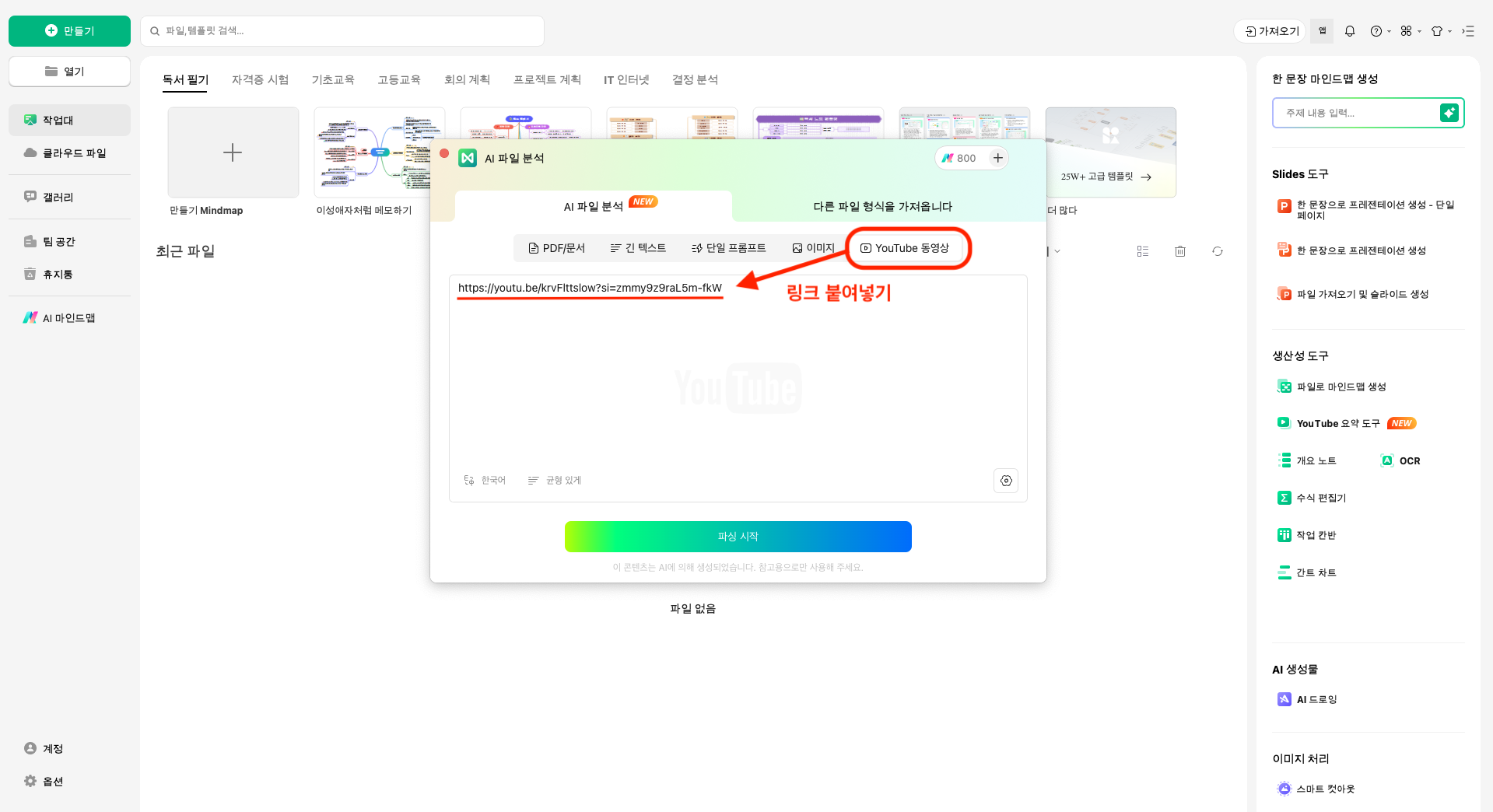
Task: Select the 스마트 컷아웃 smart cutout tool
Action: pyautogui.click(x=1327, y=789)
